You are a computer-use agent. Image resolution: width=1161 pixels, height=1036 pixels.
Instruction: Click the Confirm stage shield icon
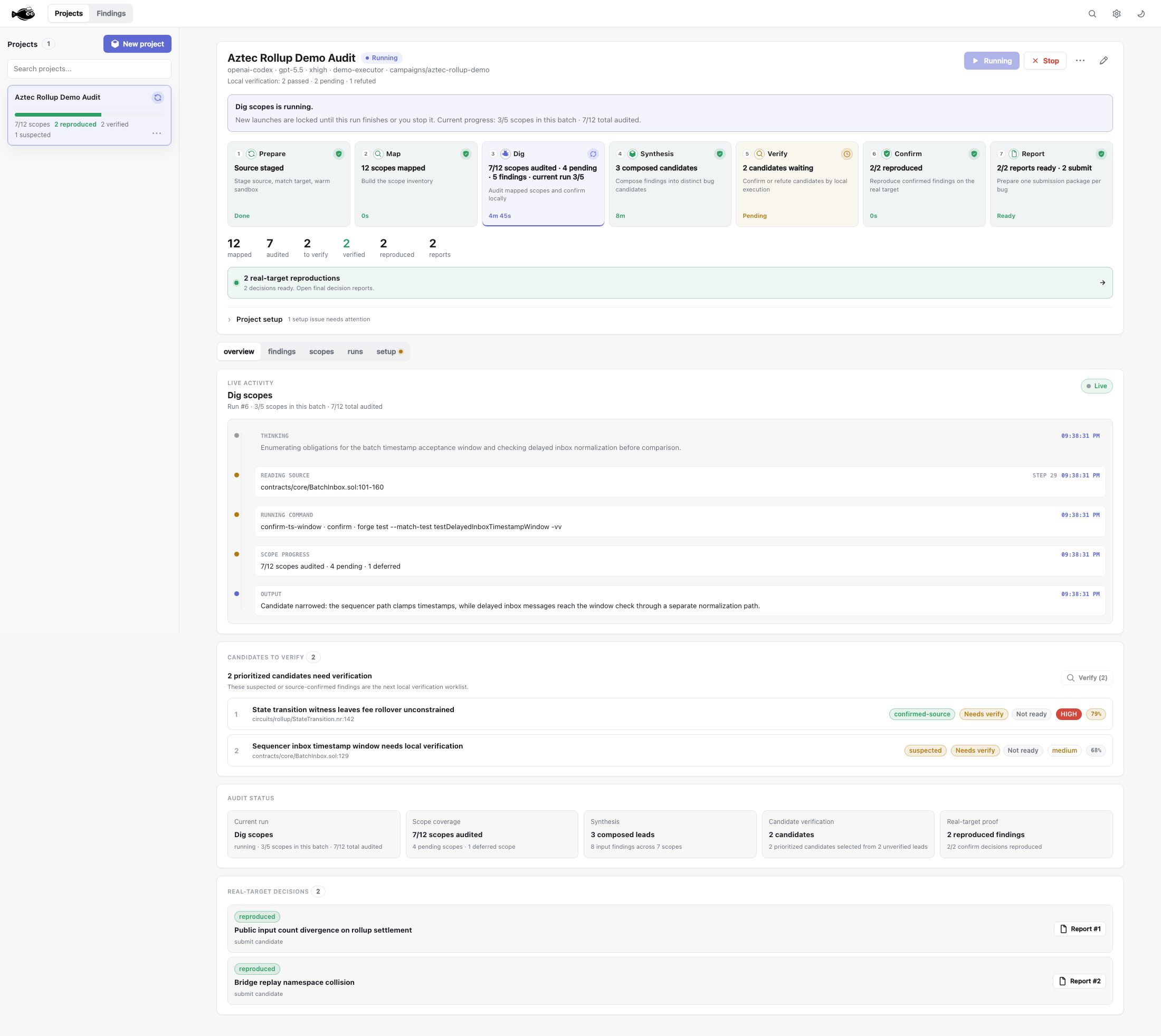pos(887,154)
